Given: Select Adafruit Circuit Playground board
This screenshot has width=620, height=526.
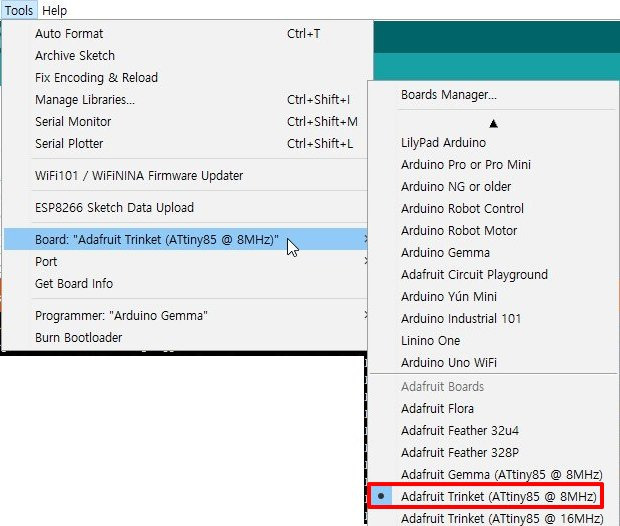Looking at the screenshot, I should (x=493, y=274).
